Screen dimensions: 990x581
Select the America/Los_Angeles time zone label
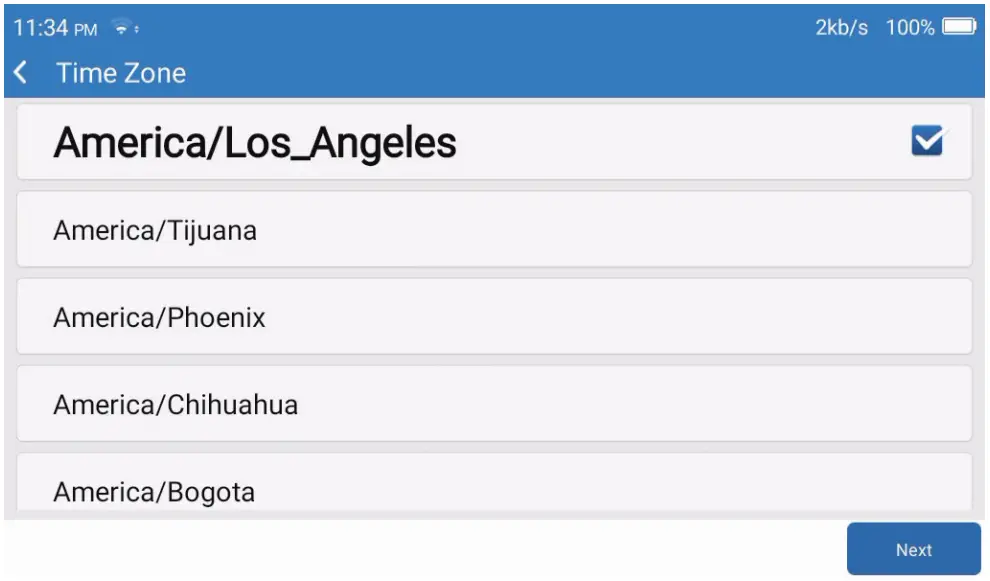click(255, 143)
